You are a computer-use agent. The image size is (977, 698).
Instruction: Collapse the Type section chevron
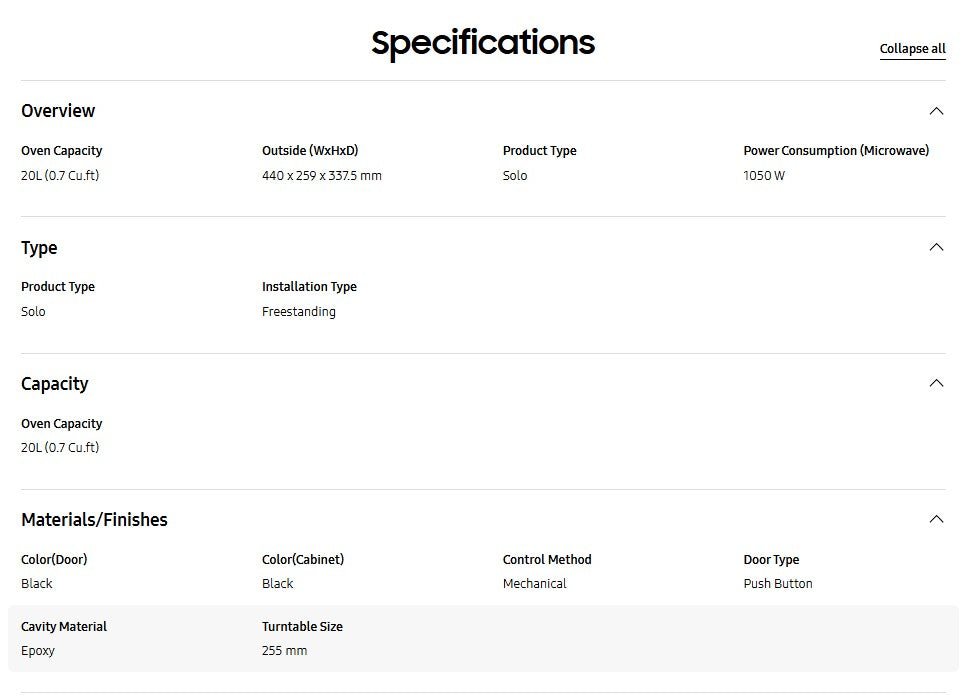pos(936,247)
